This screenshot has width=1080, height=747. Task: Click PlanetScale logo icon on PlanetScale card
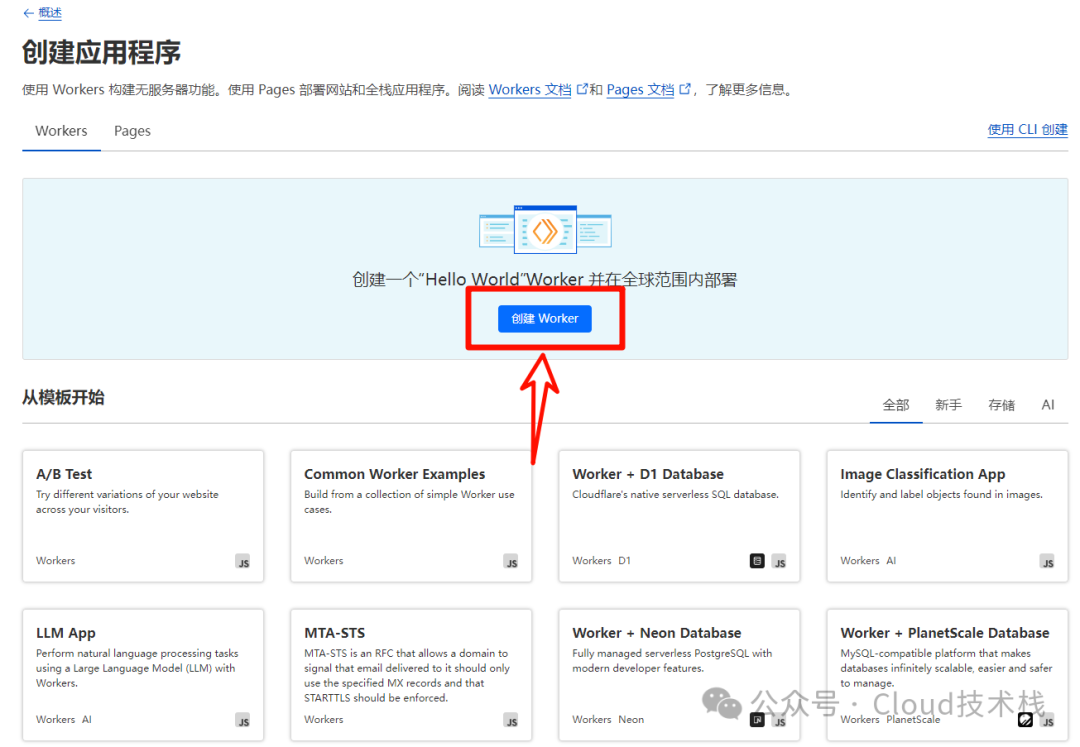1026,720
